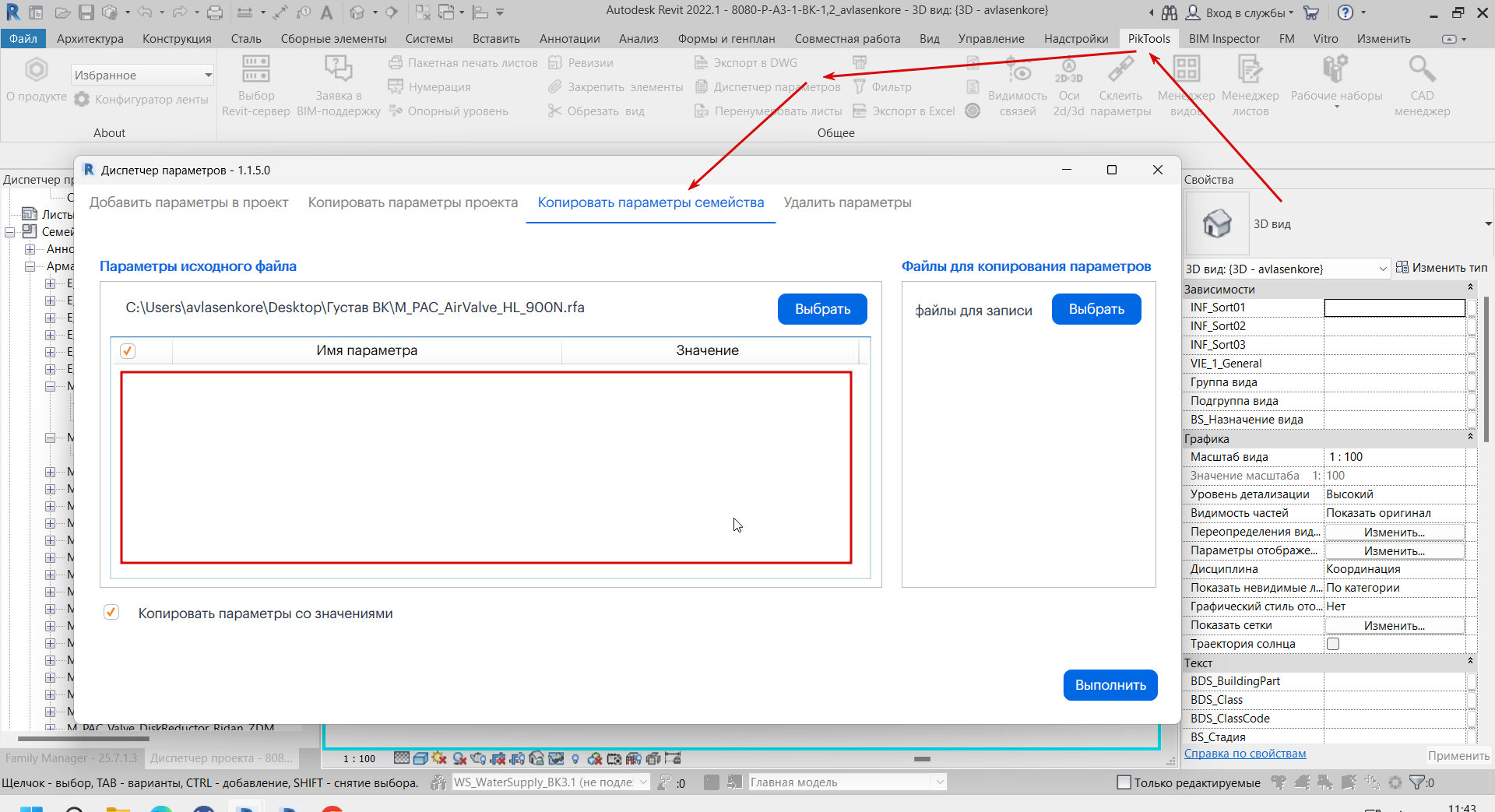Screen dimensions: 1495x812
Task: Click the view scale 1 : 100 in view control bar
Action: coord(360,758)
